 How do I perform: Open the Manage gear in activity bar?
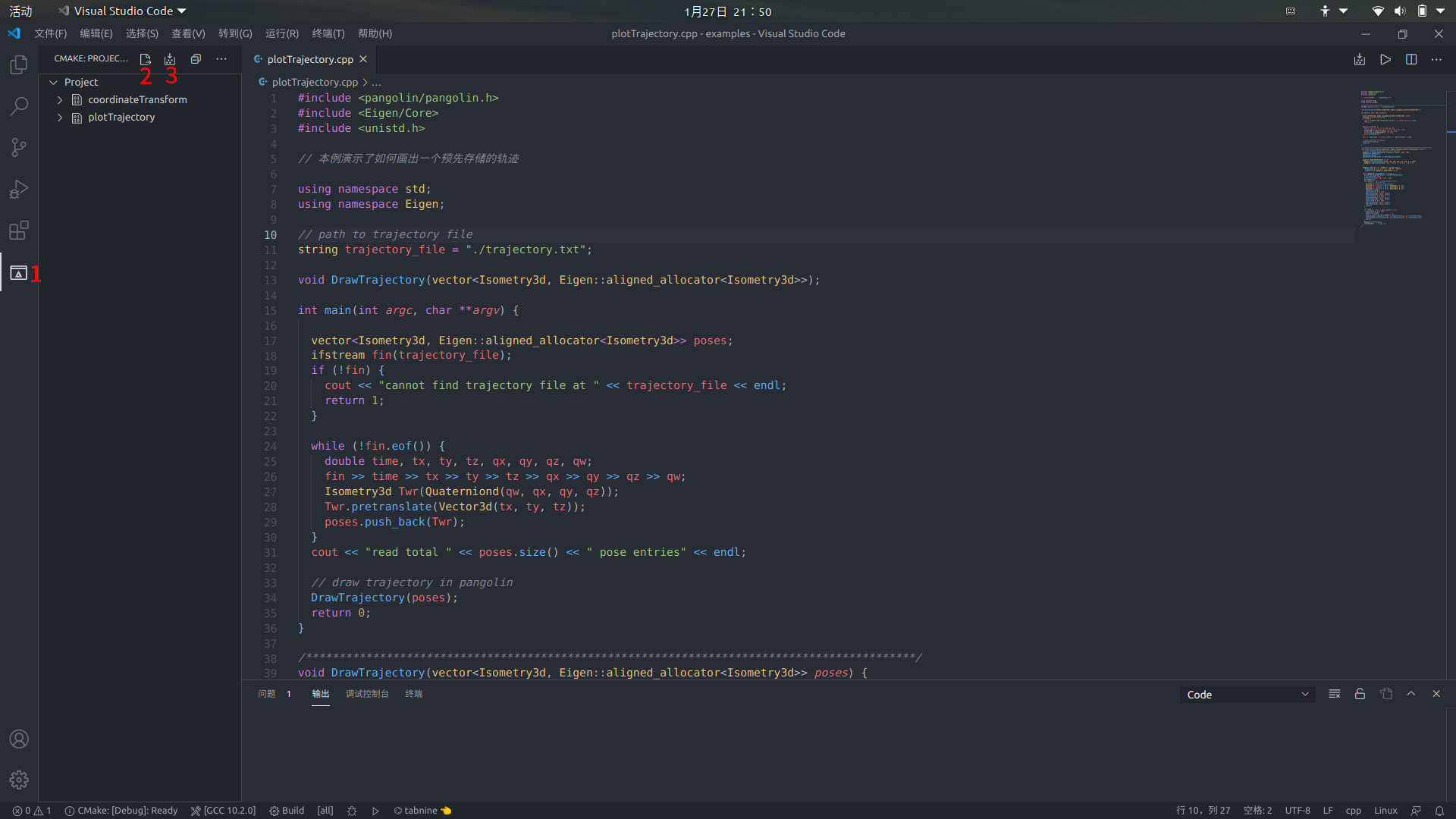pyautogui.click(x=19, y=780)
